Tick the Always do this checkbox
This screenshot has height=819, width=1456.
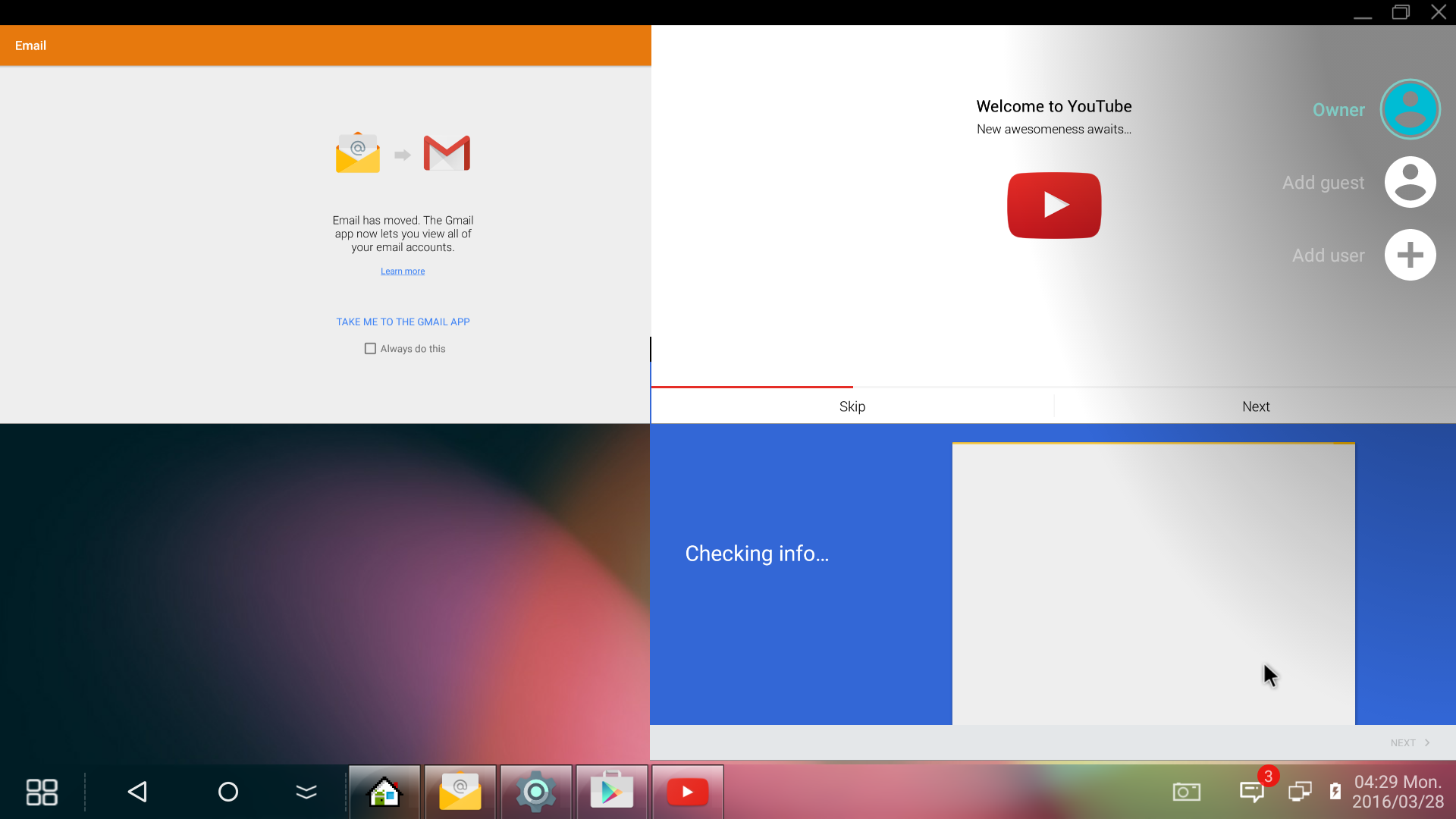[370, 349]
